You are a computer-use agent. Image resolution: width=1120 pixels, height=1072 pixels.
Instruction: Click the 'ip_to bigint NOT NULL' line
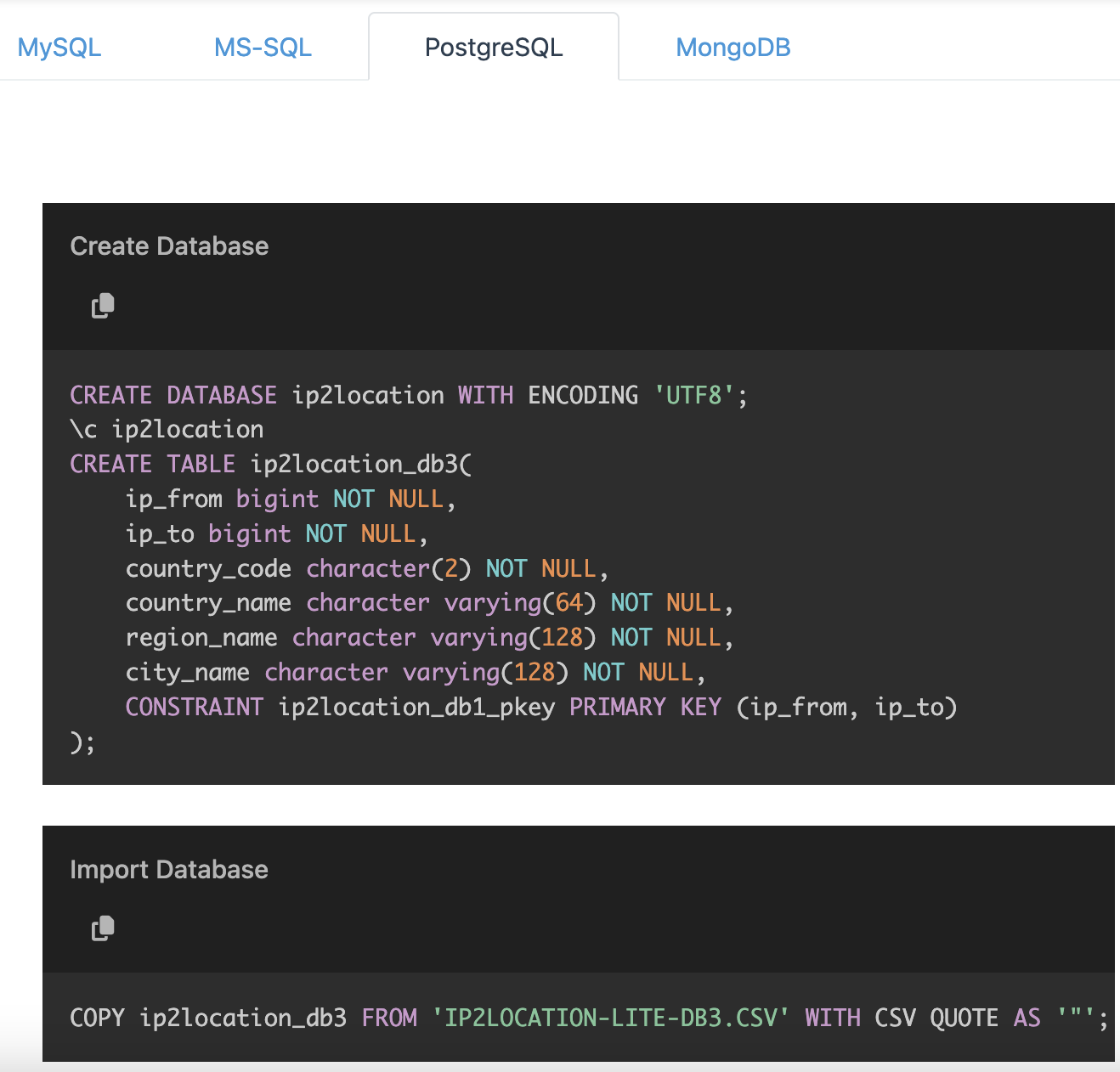point(276,534)
